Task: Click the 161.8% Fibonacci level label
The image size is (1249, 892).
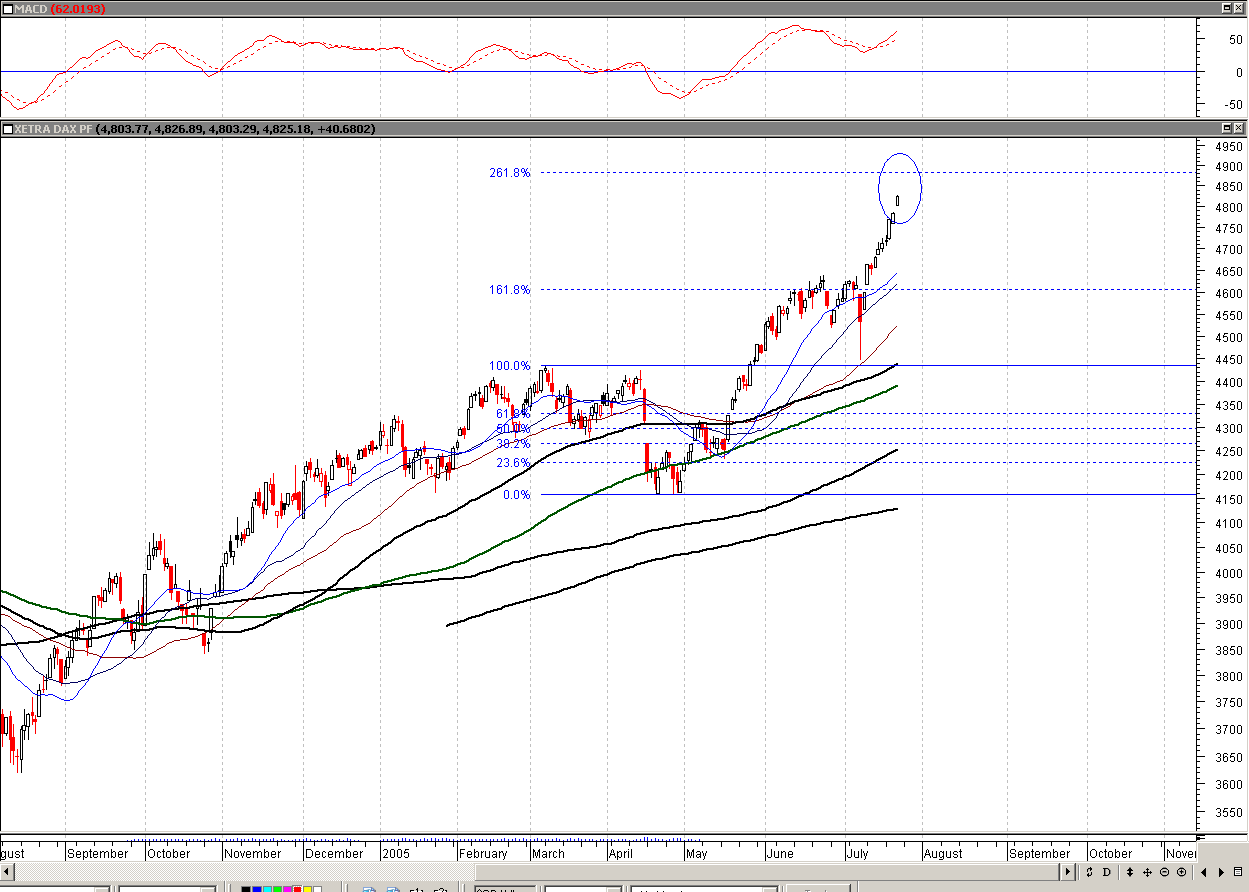Action: tap(510, 290)
